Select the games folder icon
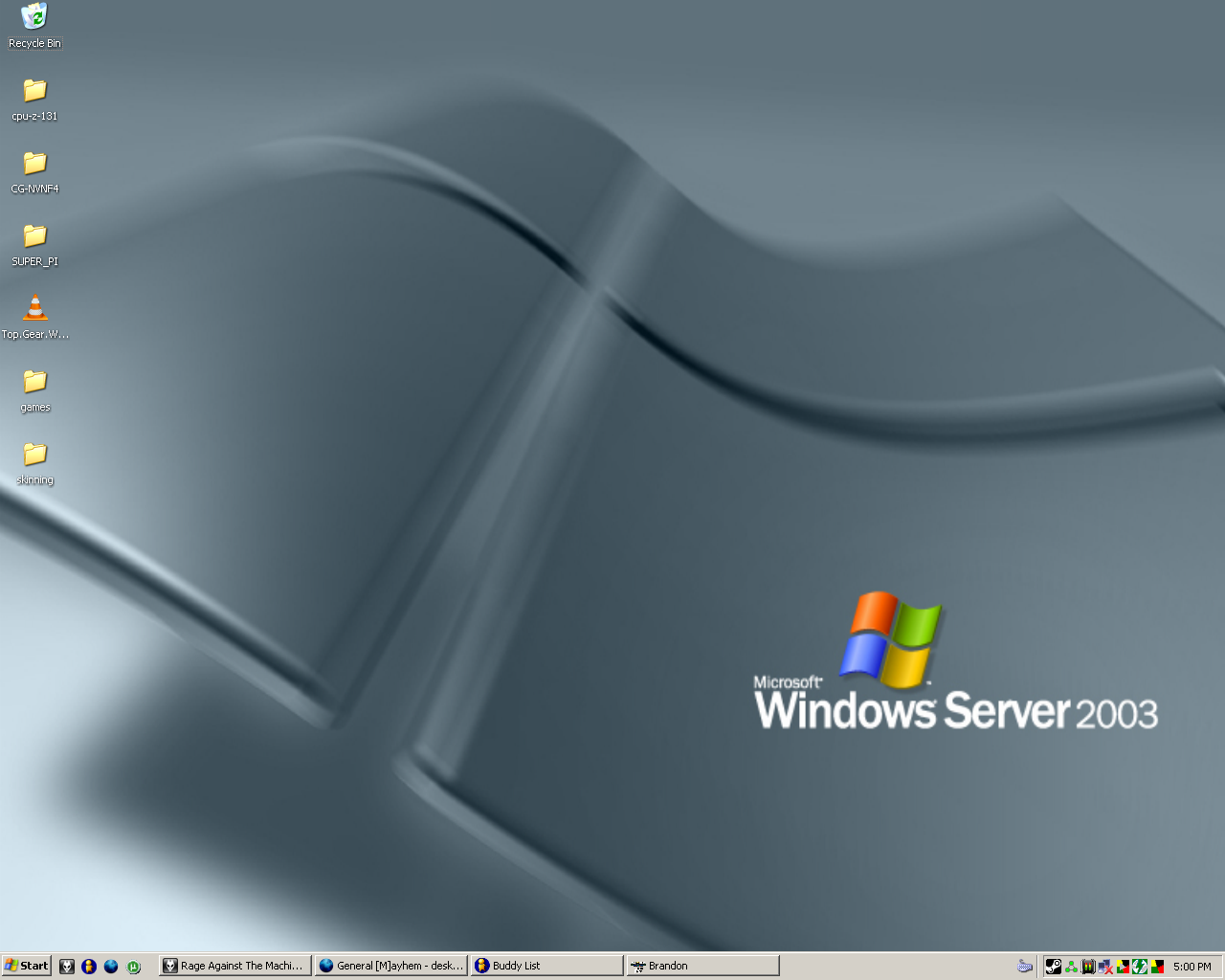1225x980 pixels. (34, 390)
